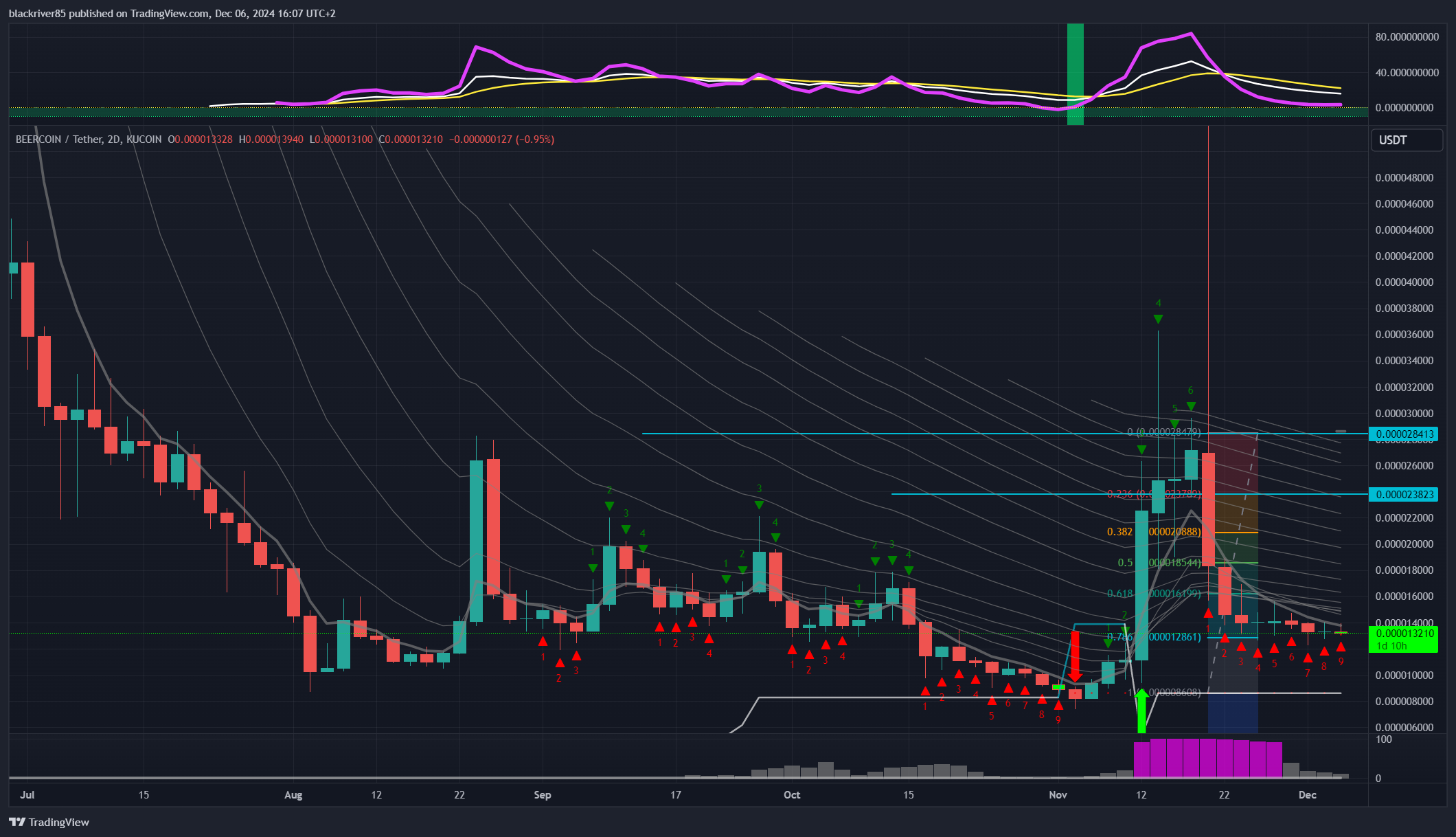The height and width of the screenshot is (837, 1456).
Task: Select the BEERCOIN / Tether symbol legend
Action: [89, 139]
